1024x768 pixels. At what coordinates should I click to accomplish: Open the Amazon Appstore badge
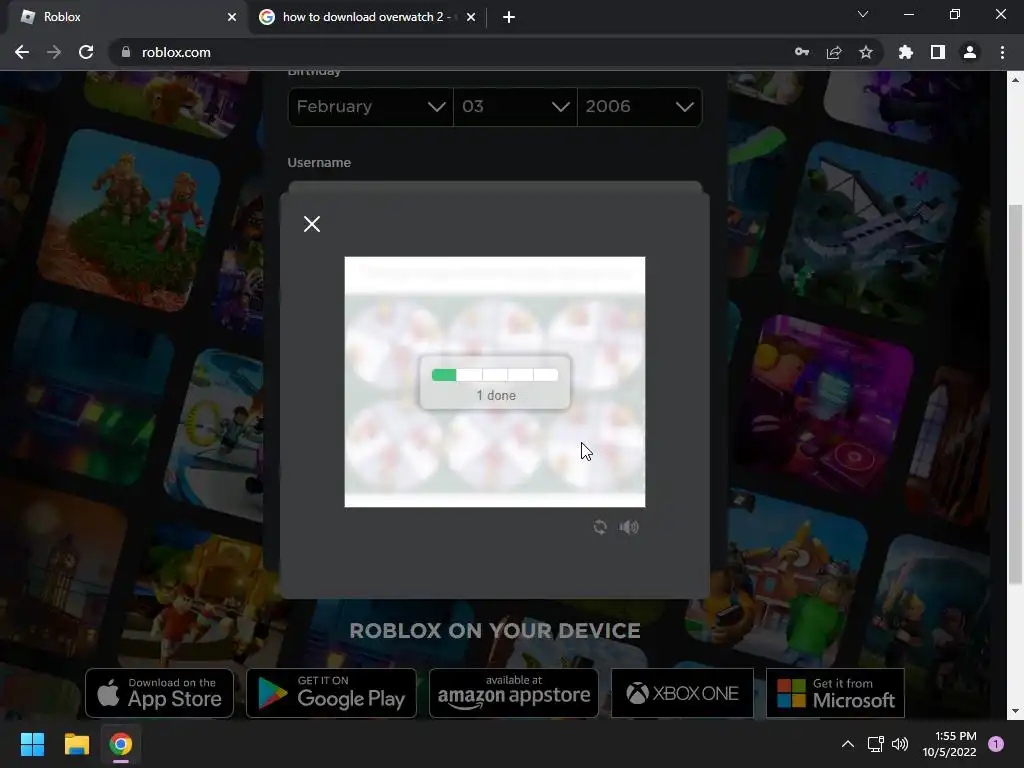[x=514, y=693]
